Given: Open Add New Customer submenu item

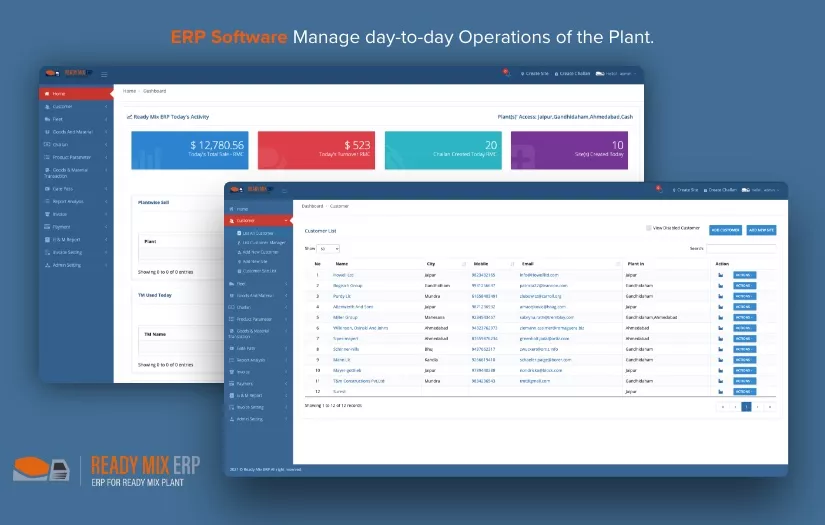Looking at the screenshot, I should point(258,252).
